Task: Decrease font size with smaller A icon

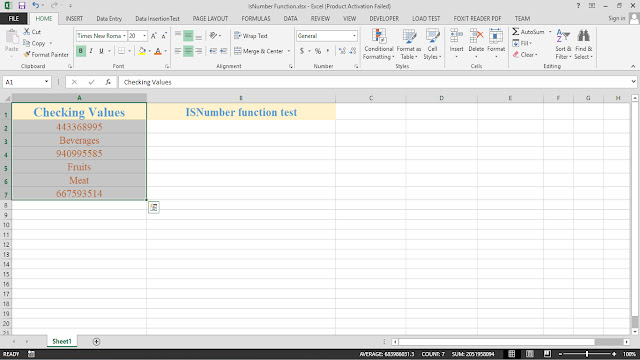Action: pos(164,36)
